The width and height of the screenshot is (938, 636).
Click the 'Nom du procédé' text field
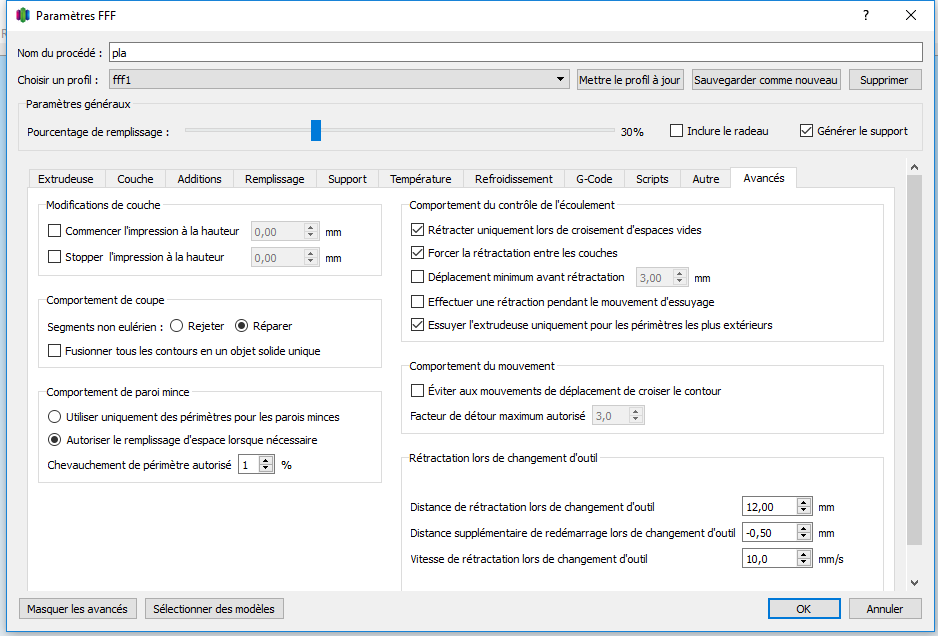pyautogui.click(x=516, y=53)
